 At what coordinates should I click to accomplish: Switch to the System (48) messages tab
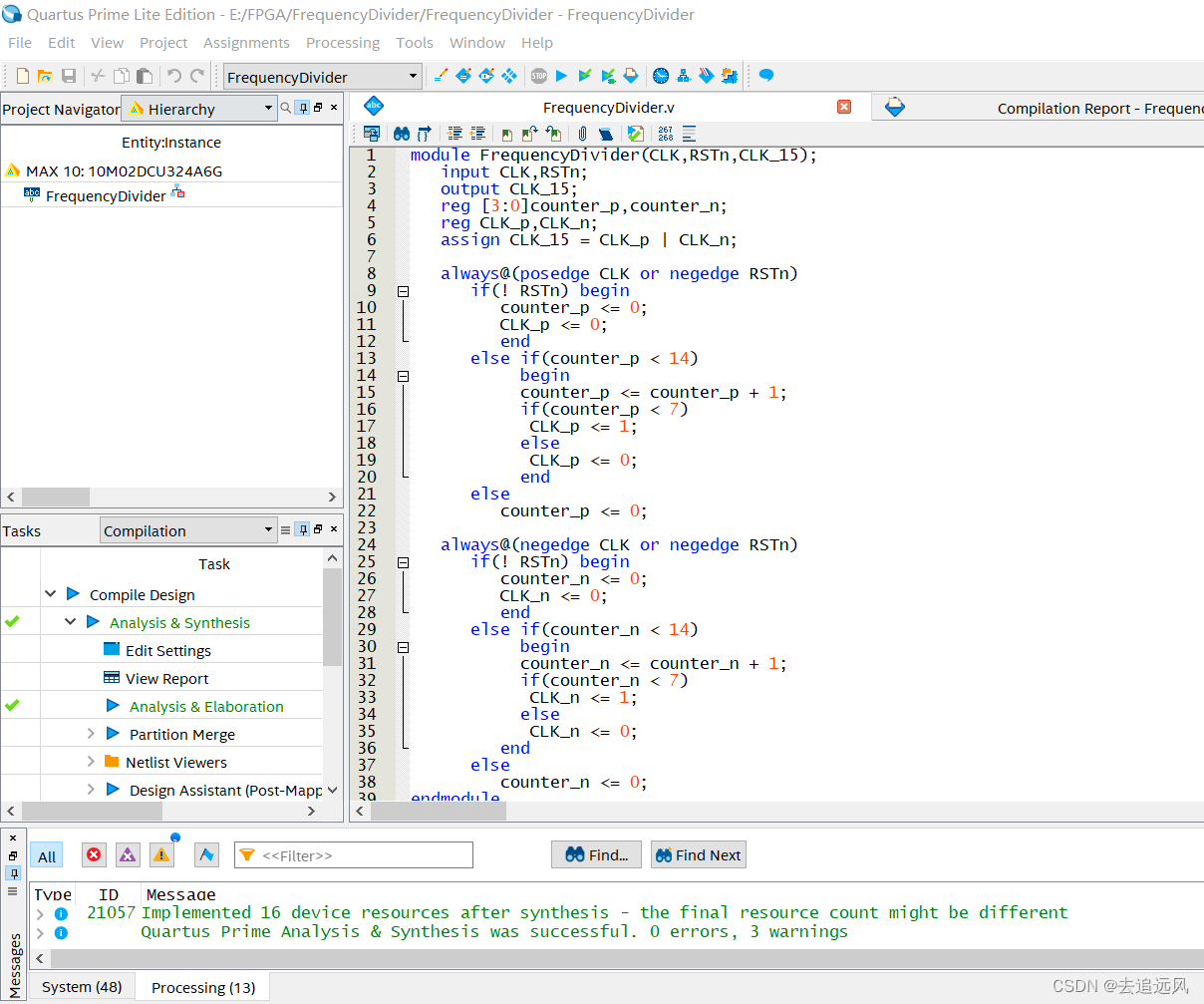pyautogui.click(x=82, y=987)
